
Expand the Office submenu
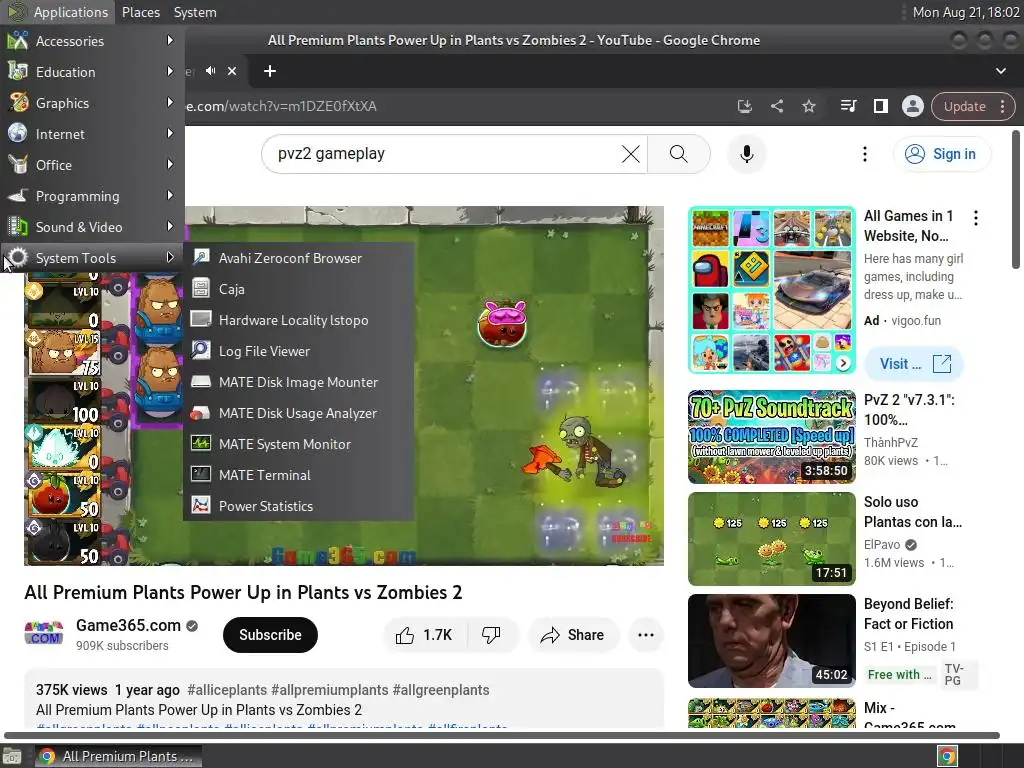point(92,165)
